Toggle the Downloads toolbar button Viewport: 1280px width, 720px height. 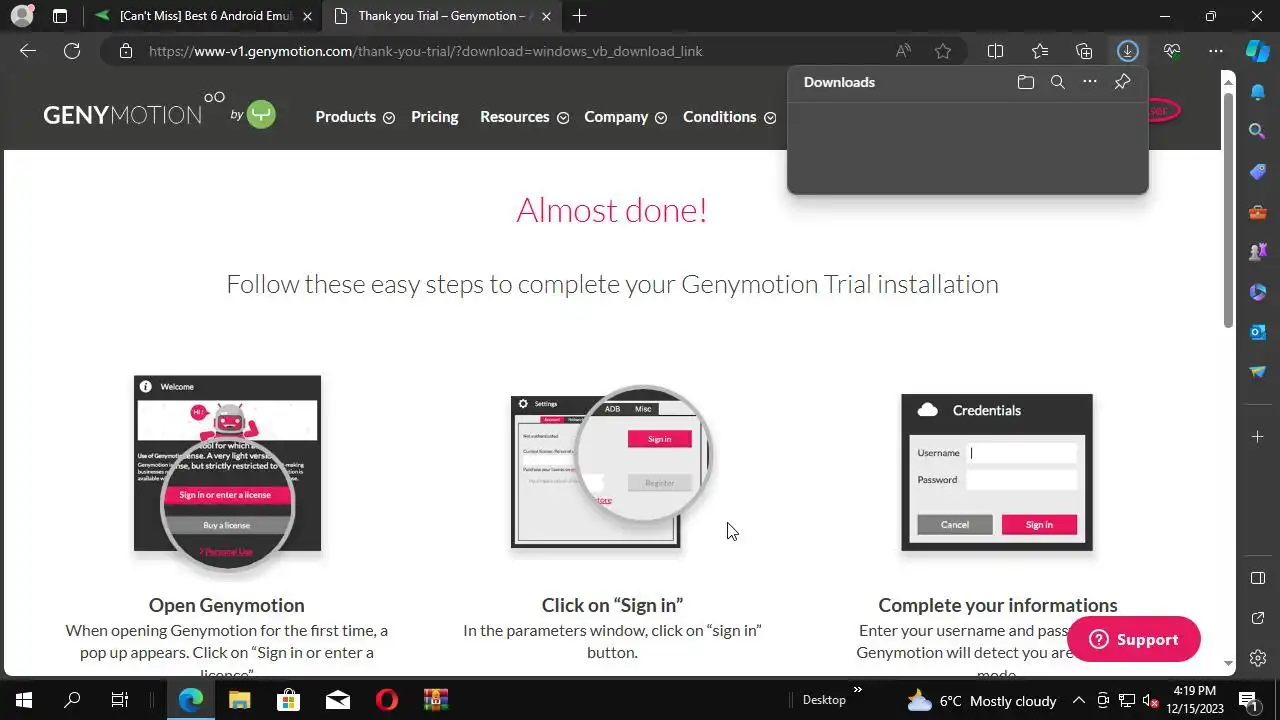(1128, 51)
